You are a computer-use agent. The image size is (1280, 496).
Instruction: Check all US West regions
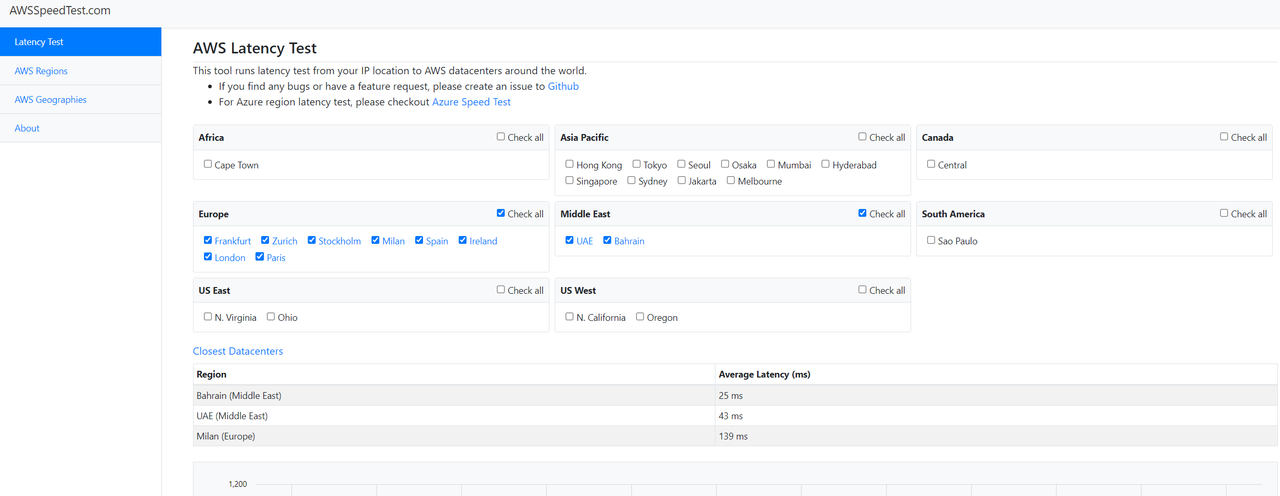pyautogui.click(x=863, y=290)
